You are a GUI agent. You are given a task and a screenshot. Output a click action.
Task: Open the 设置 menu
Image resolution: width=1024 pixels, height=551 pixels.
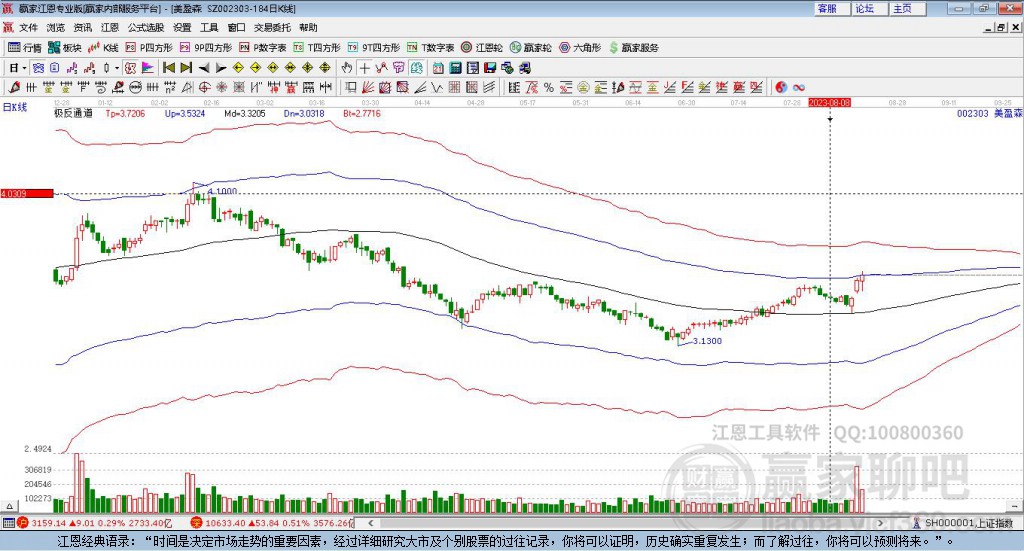pyautogui.click(x=182, y=27)
